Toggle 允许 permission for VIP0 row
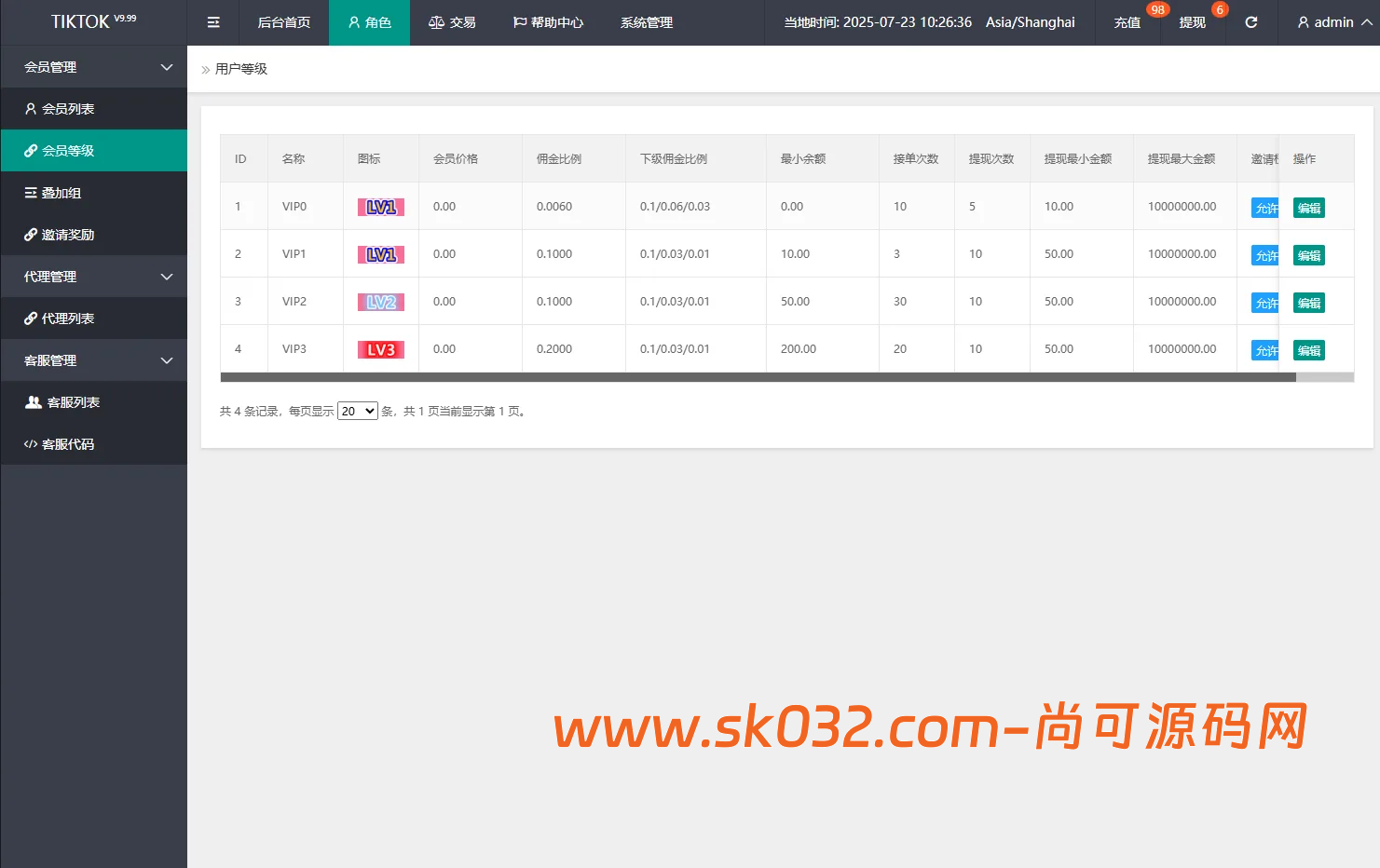 1265,206
